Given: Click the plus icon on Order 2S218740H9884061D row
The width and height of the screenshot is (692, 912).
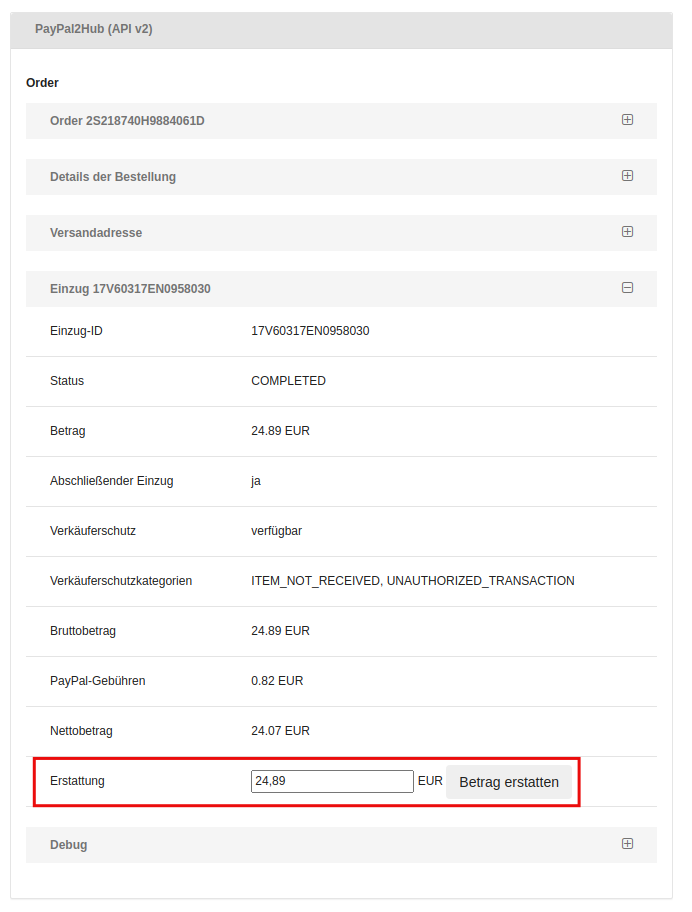Looking at the screenshot, I should pos(627,120).
